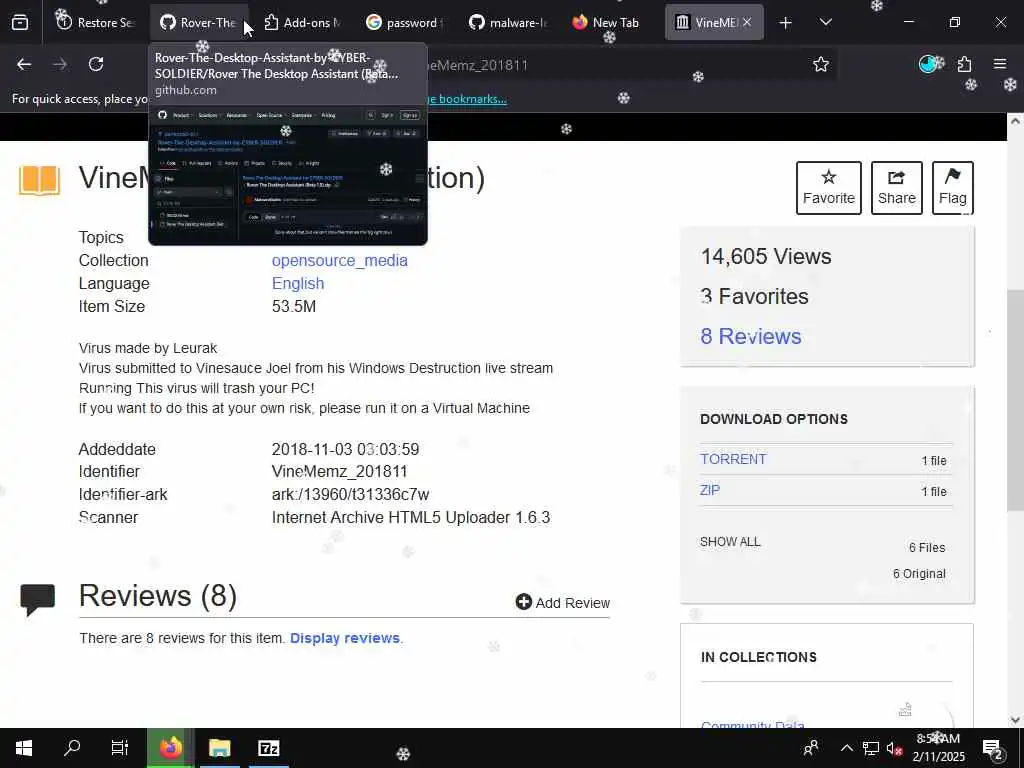Open the Extensions puzzle-piece menu
This screenshot has width=1024, height=768.
[965, 64]
